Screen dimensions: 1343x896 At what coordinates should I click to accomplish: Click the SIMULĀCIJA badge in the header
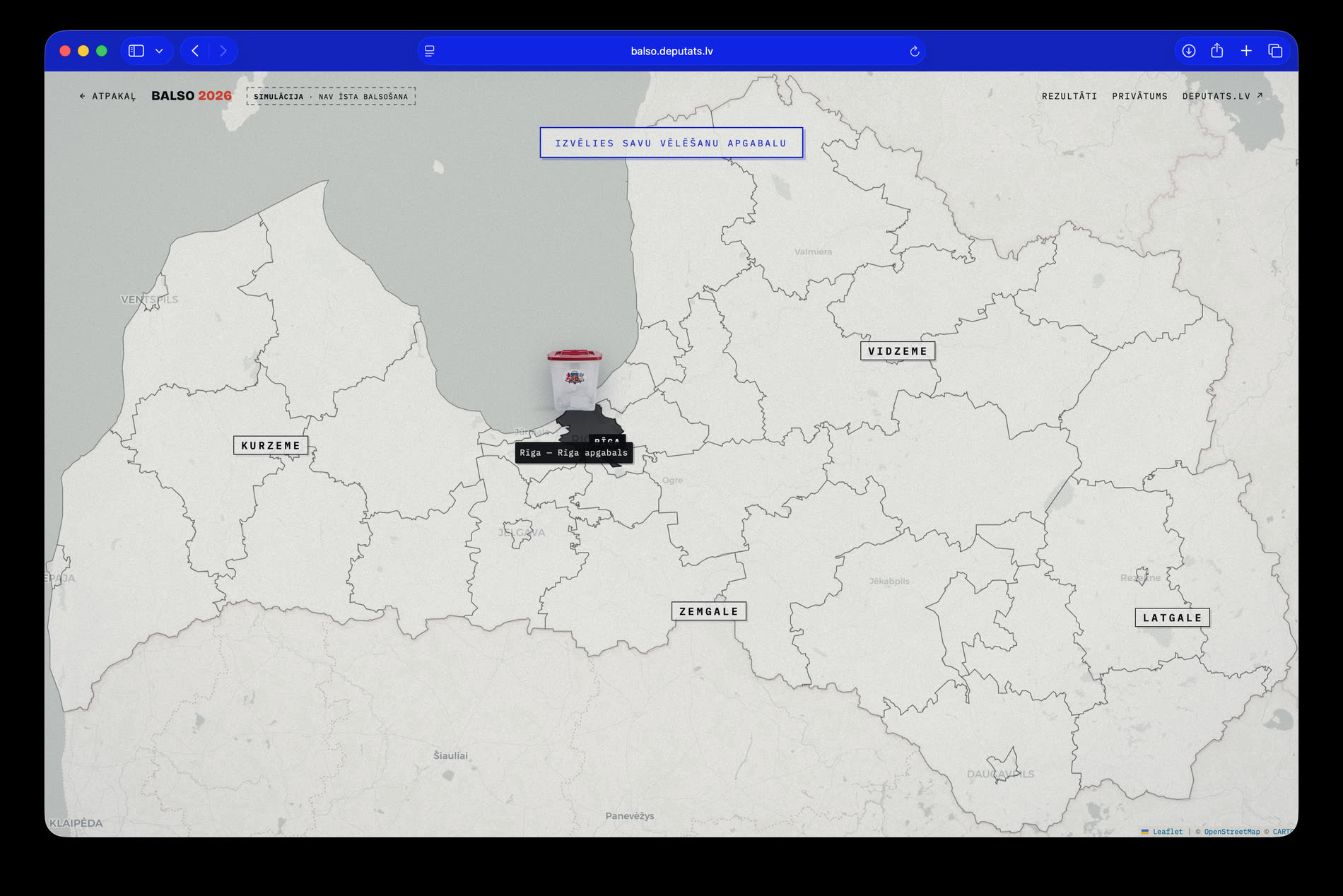[x=331, y=96]
